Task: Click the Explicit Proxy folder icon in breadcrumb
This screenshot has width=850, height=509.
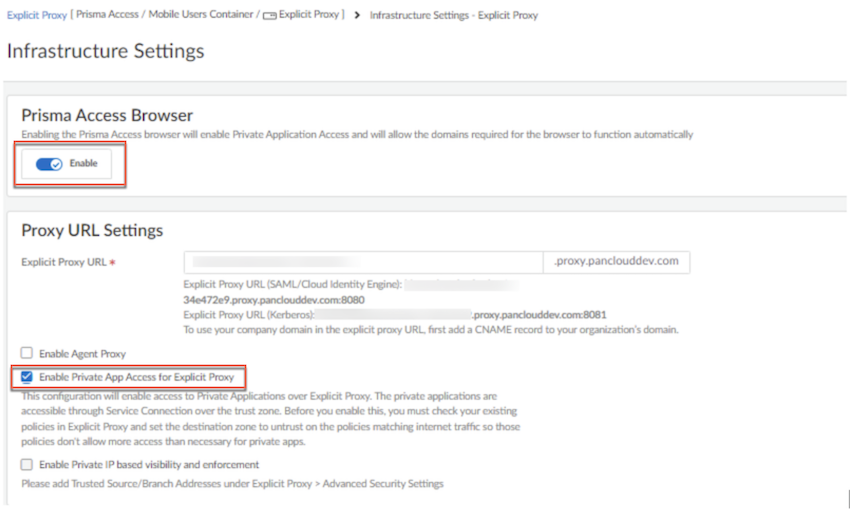Action: [x=269, y=16]
